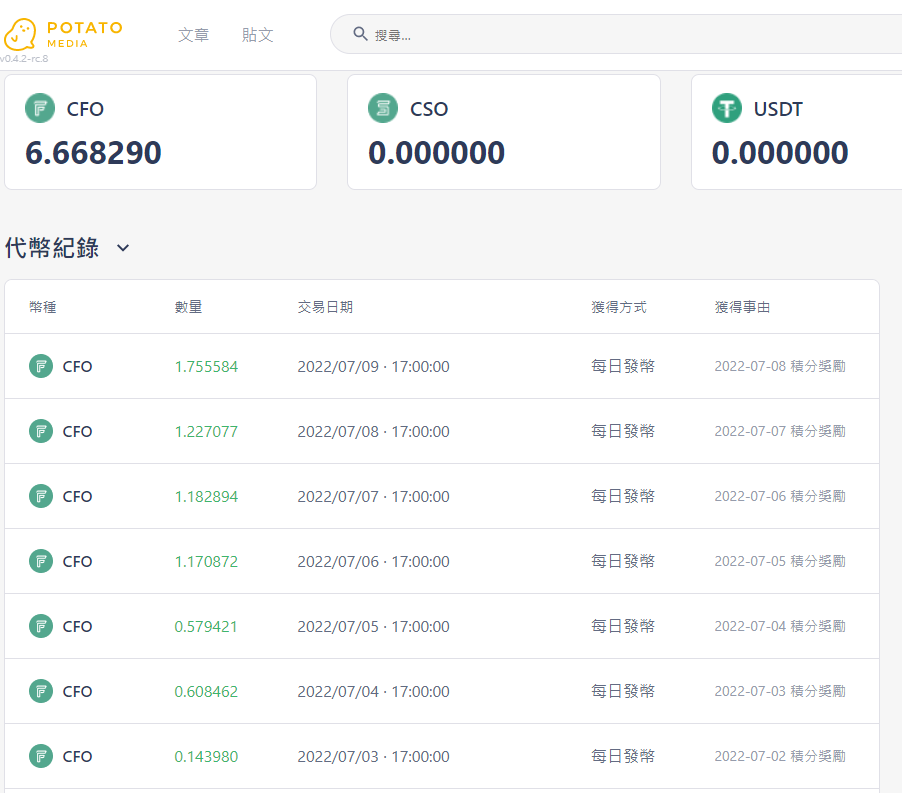Click the 幣種 column header
Image resolution: width=902 pixels, height=793 pixels.
[x=43, y=307]
